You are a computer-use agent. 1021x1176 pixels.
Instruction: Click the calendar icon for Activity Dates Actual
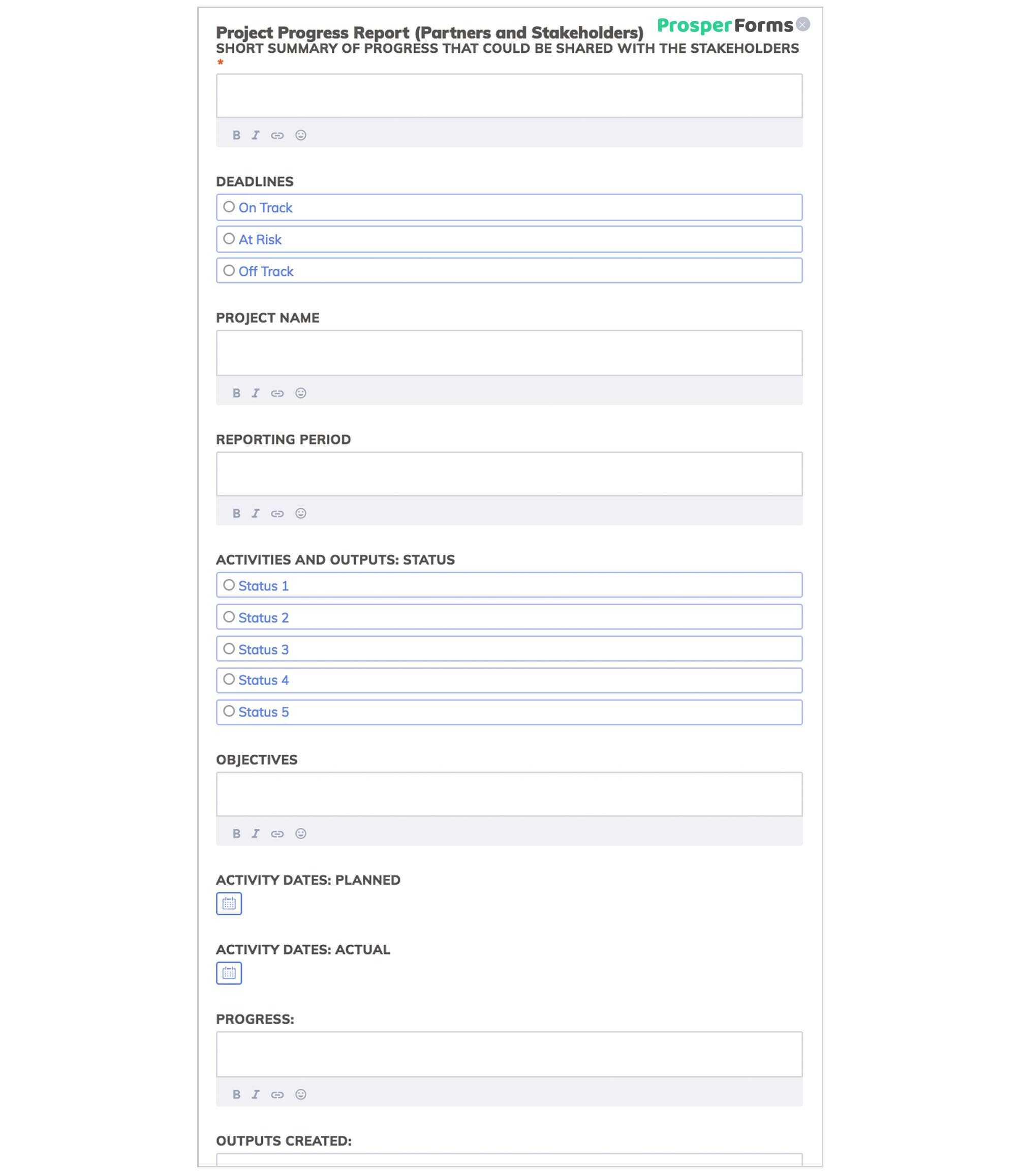tap(228, 972)
